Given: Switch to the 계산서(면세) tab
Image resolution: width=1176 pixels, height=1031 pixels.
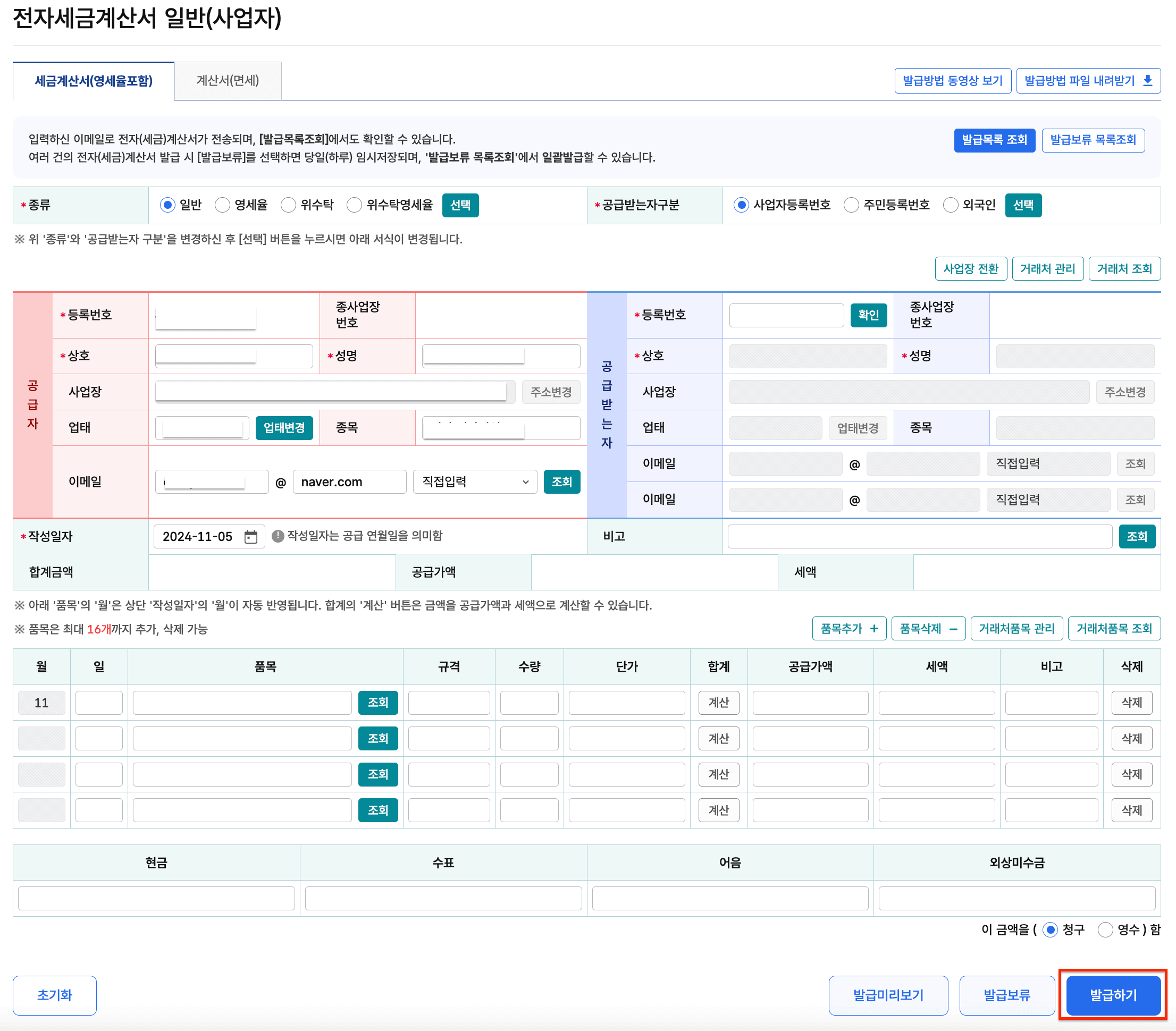Looking at the screenshot, I should tap(228, 80).
